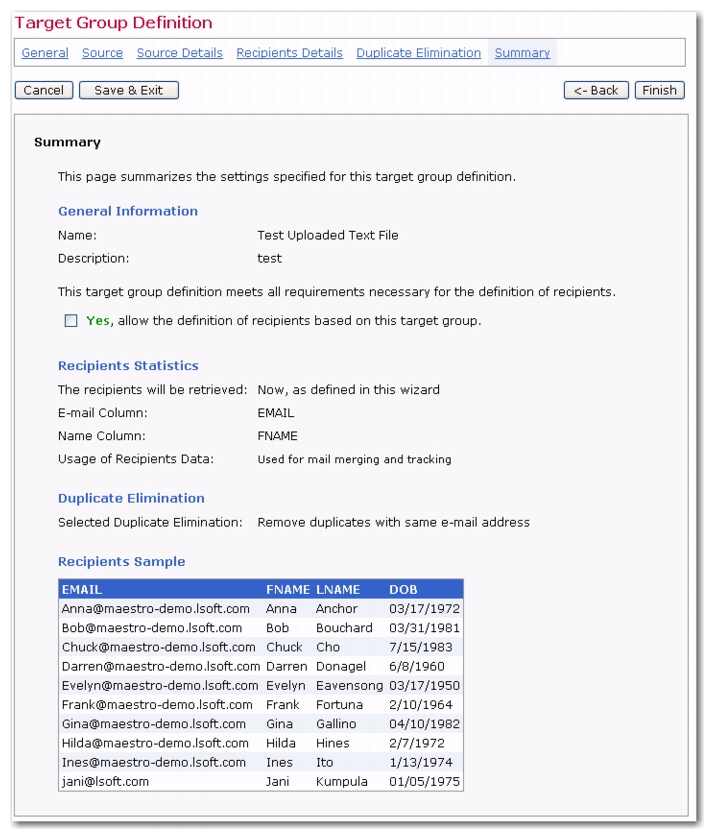Click the last name Eavensong
The width and height of the screenshot is (715, 839).
point(349,686)
